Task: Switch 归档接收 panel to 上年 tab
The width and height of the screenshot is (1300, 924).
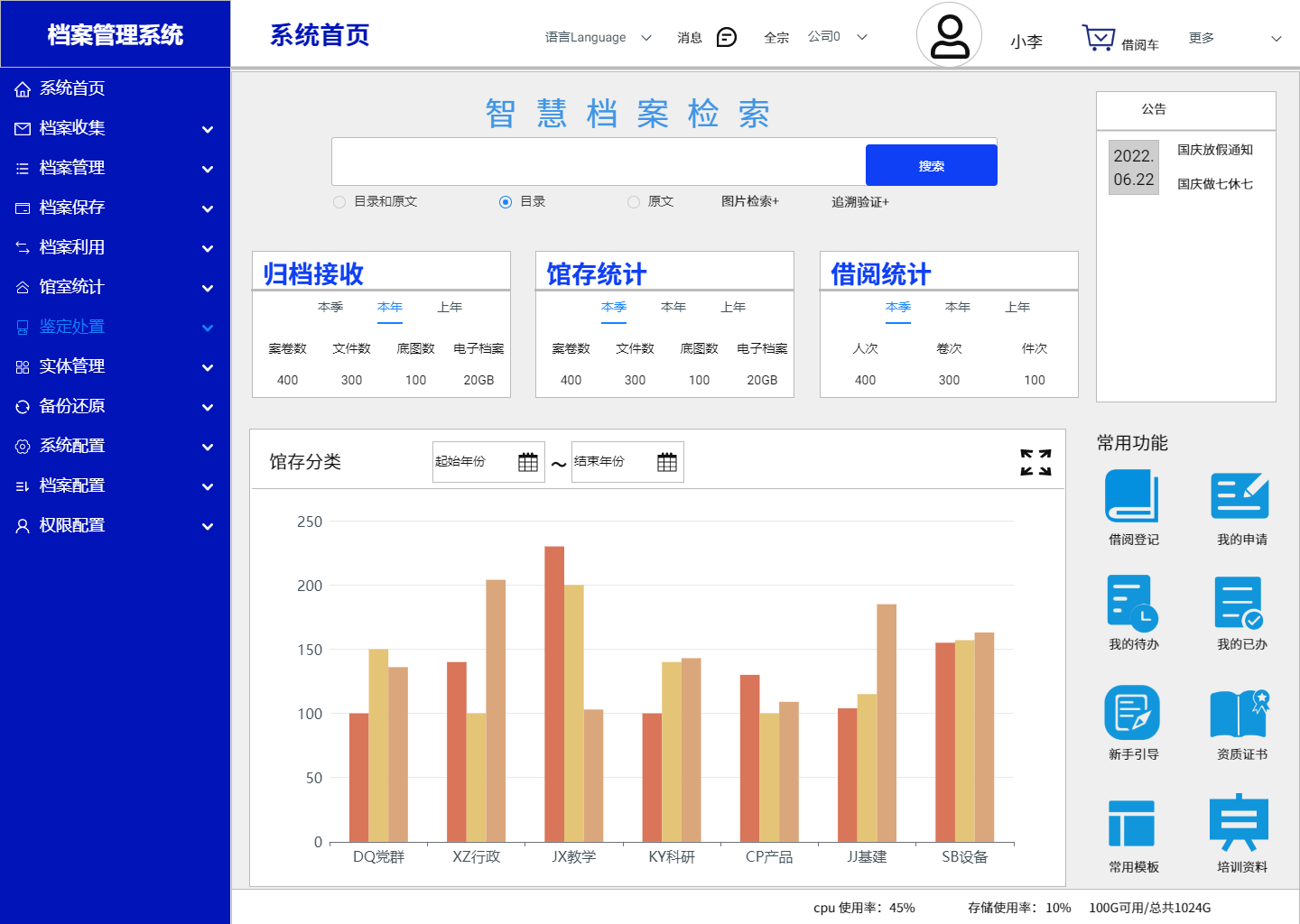Action: [x=450, y=308]
